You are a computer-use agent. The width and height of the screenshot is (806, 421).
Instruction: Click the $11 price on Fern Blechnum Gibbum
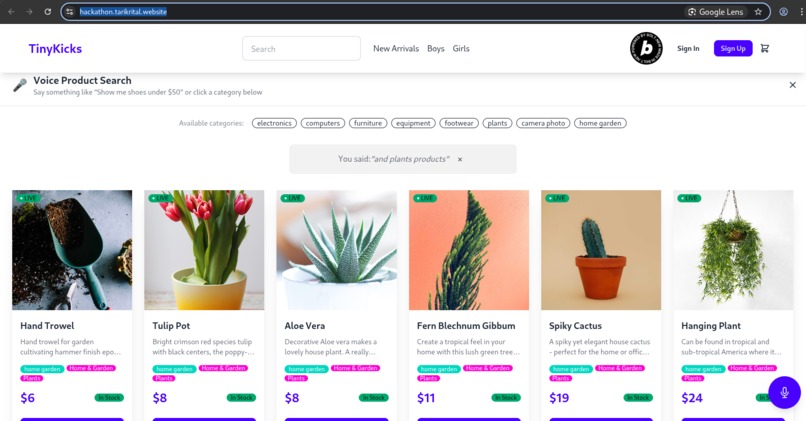(426, 398)
